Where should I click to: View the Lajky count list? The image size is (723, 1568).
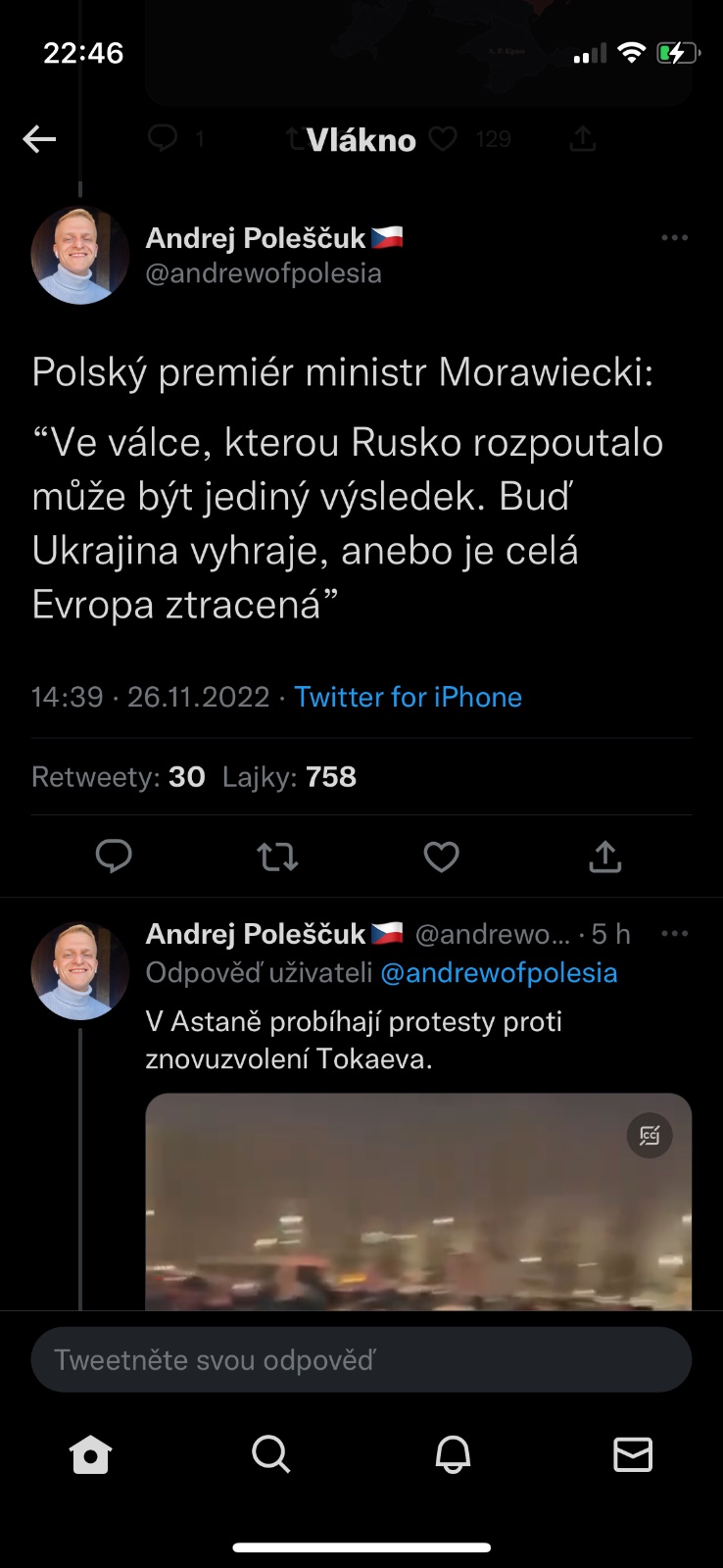click(289, 777)
